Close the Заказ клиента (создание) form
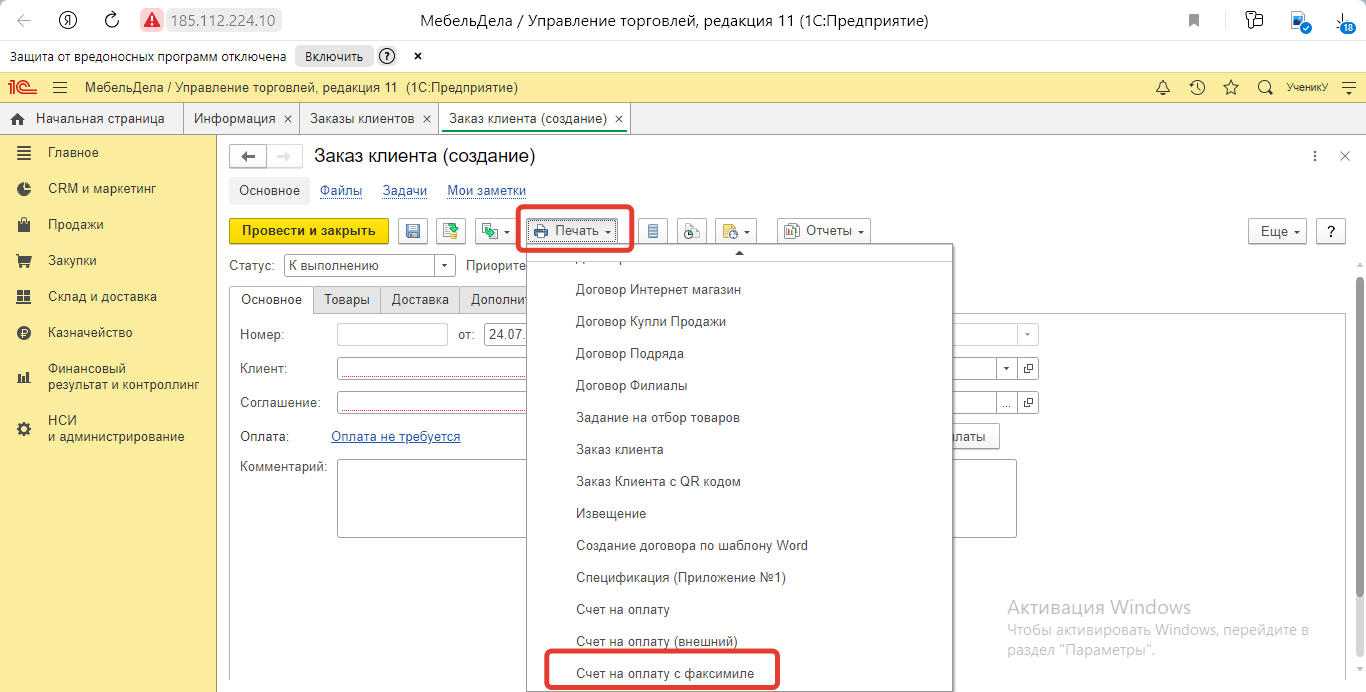This screenshot has width=1366, height=692. tap(1345, 156)
